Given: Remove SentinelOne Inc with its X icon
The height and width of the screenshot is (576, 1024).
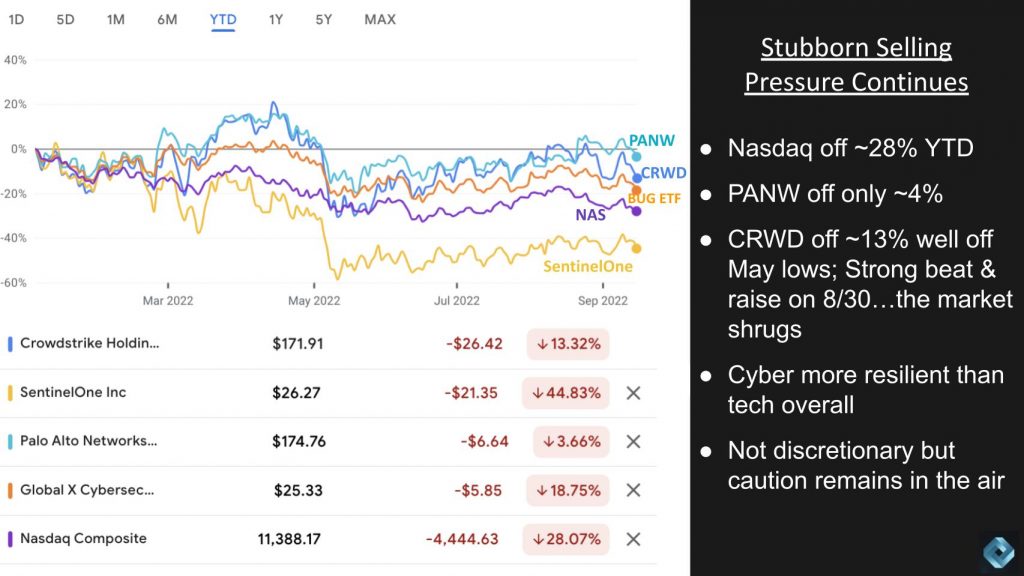Looking at the screenshot, I should point(633,393).
